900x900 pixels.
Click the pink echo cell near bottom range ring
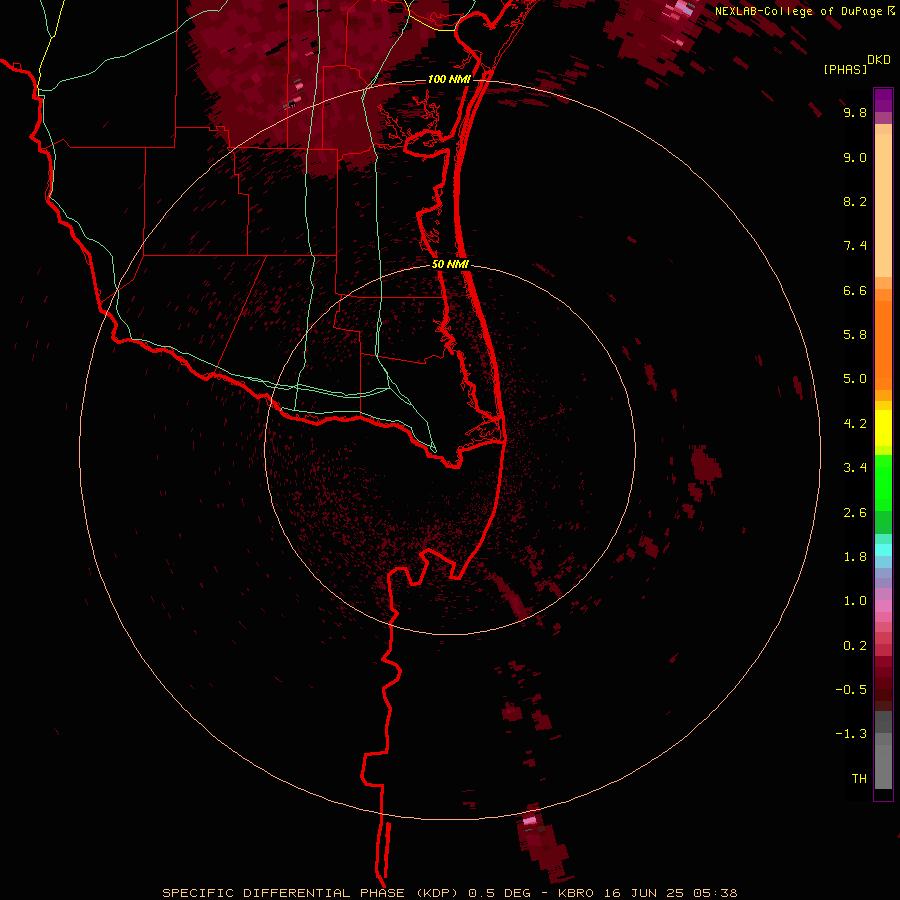tap(530, 821)
